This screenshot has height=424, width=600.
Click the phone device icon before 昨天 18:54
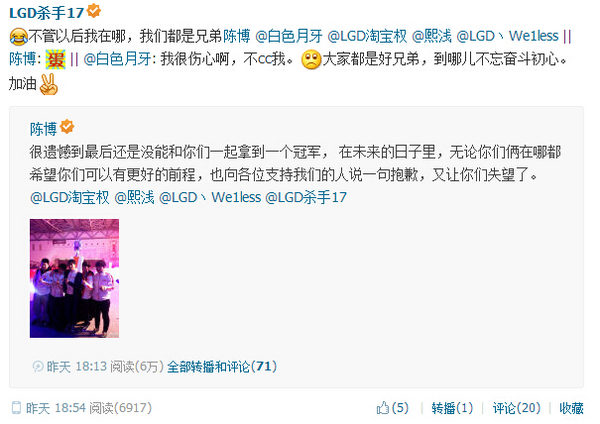[x=16, y=408]
